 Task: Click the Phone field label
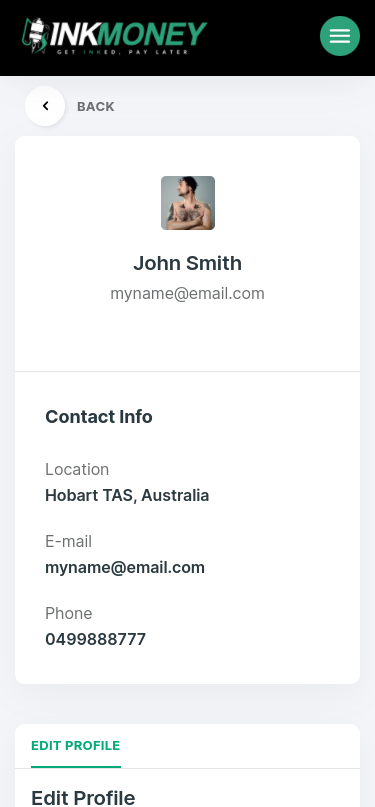point(69,613)
